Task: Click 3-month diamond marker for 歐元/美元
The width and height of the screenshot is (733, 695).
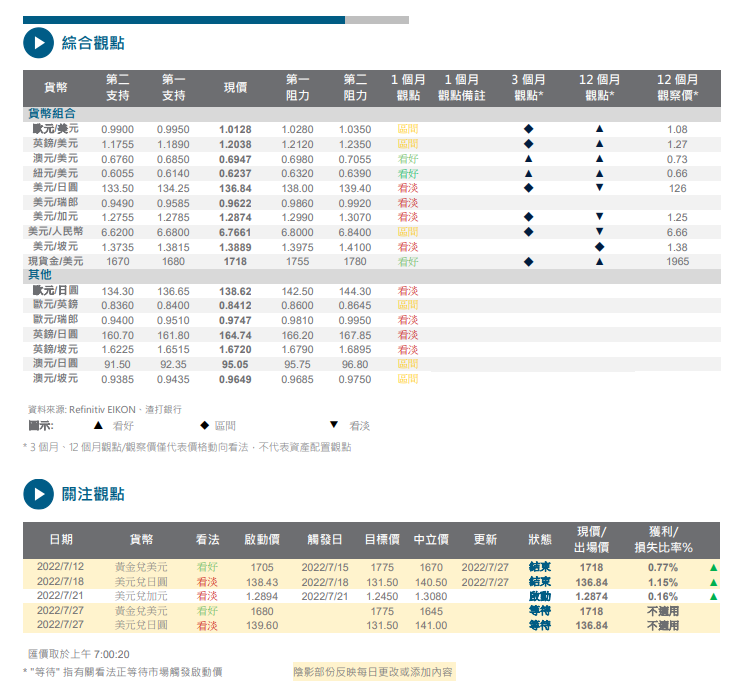Action: coord(528,129)
